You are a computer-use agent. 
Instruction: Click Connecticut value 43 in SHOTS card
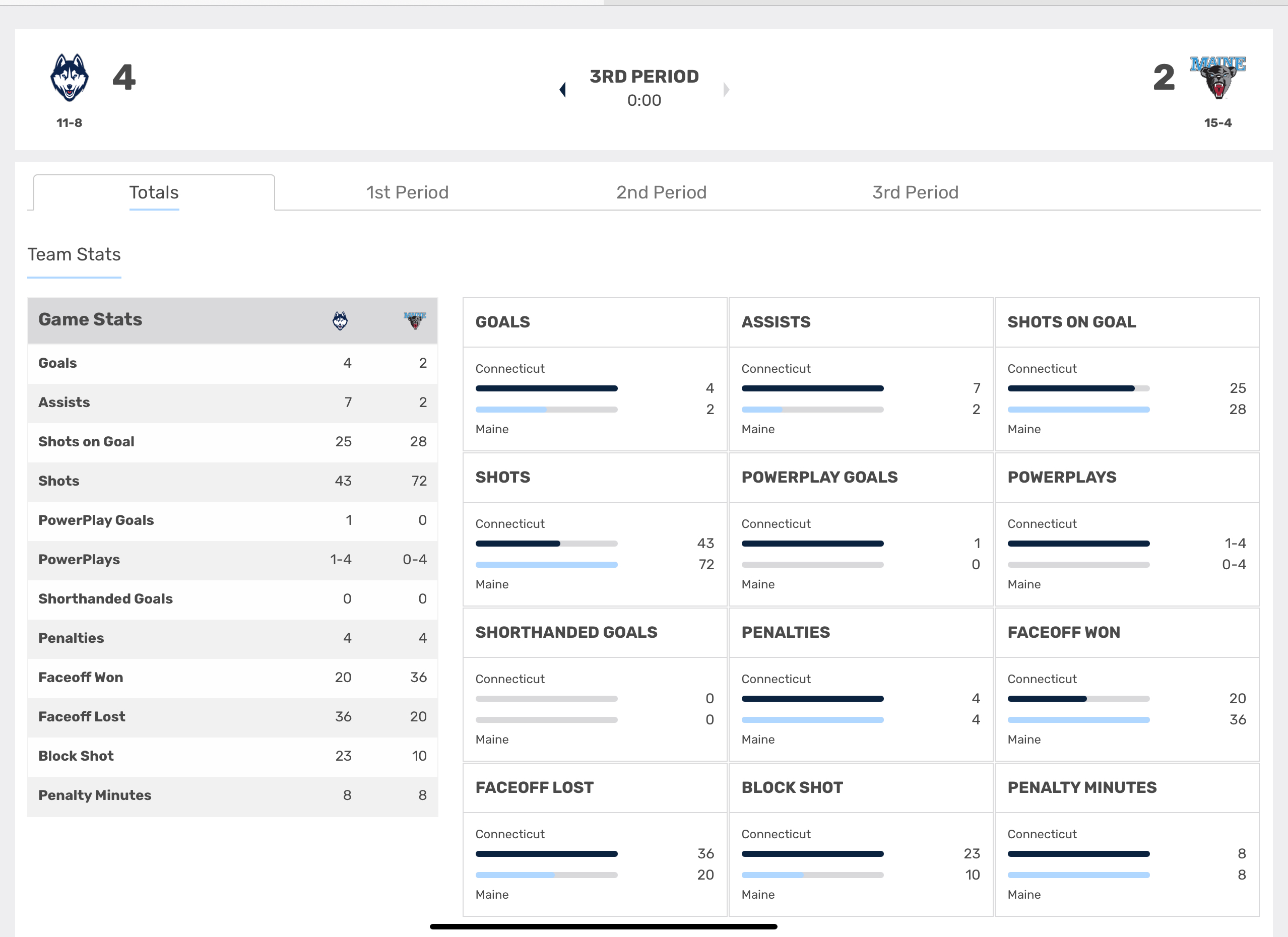click(x=705, y=544)
